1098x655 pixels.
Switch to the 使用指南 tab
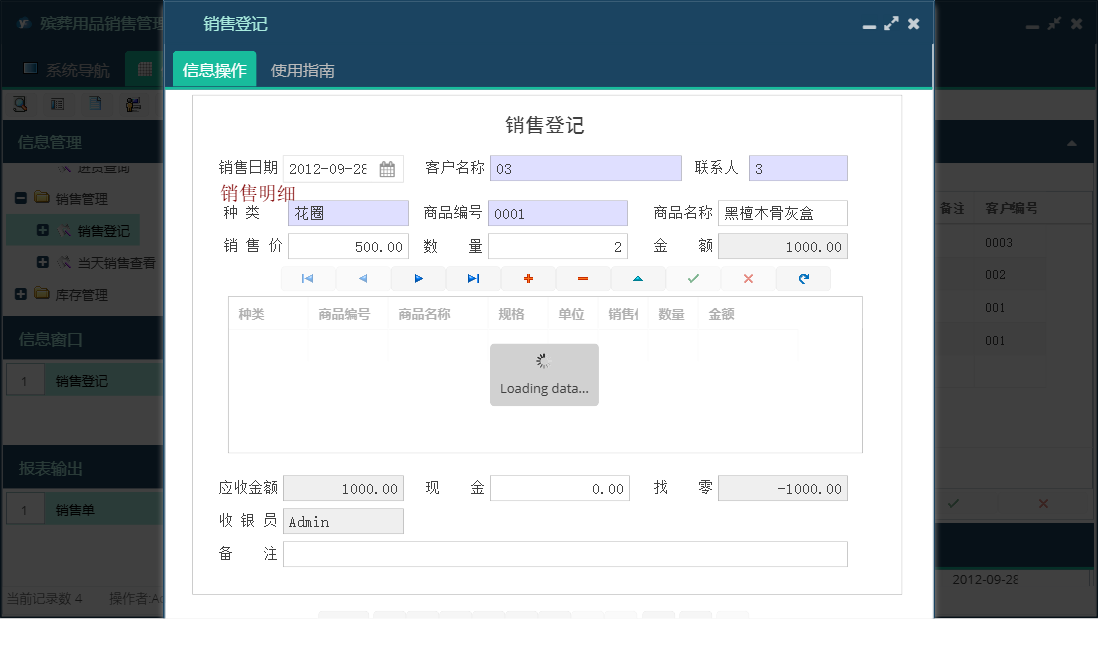(305, 70)
